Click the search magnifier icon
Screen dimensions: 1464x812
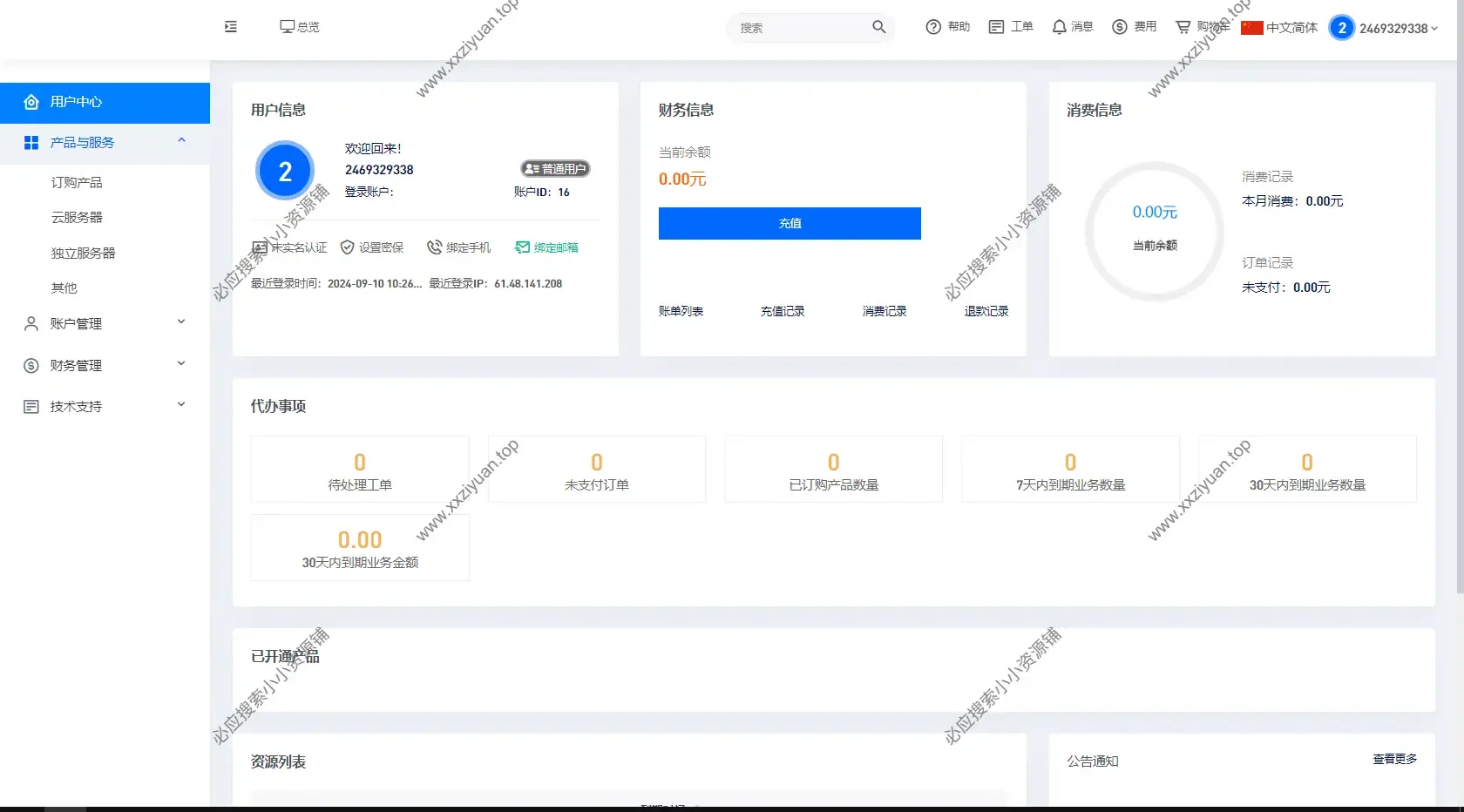878,27
